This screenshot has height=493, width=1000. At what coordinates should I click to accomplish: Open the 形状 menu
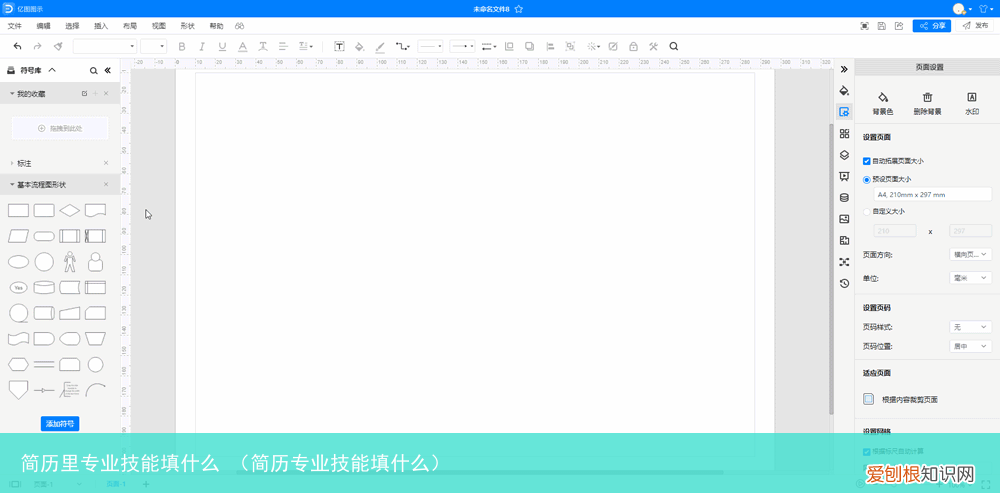188,26
